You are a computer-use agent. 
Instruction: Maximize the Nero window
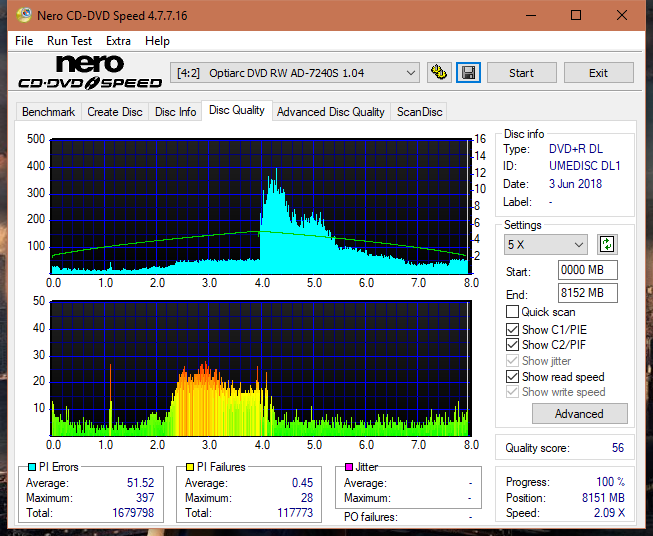tap(576, 15)
